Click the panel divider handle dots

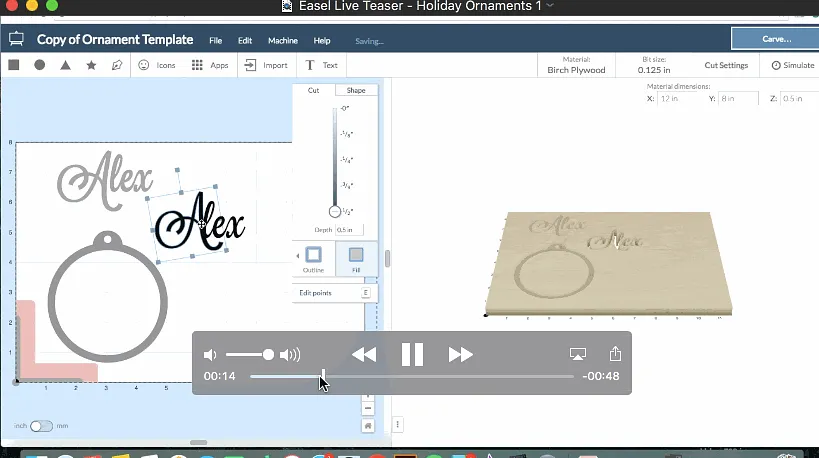click(397, 425)
